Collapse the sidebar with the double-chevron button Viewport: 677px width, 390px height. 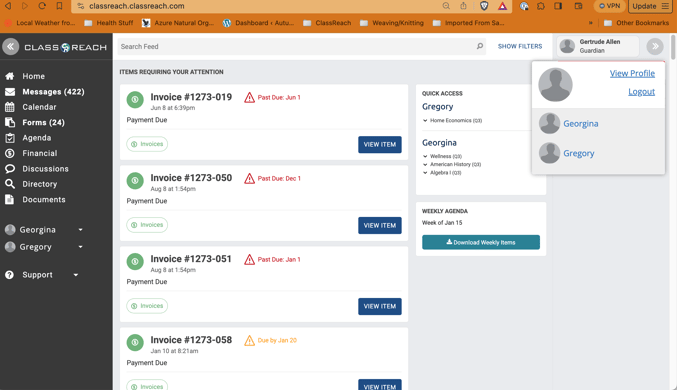coord(11,47)
